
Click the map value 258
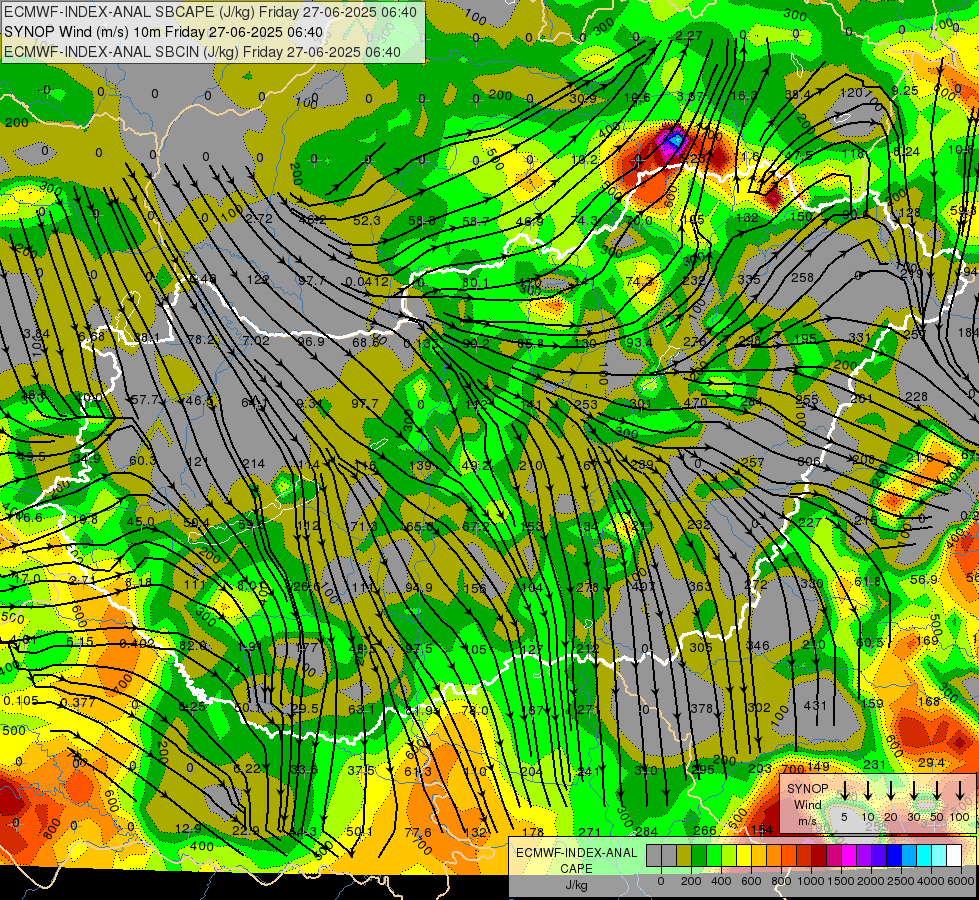(803, 277)
